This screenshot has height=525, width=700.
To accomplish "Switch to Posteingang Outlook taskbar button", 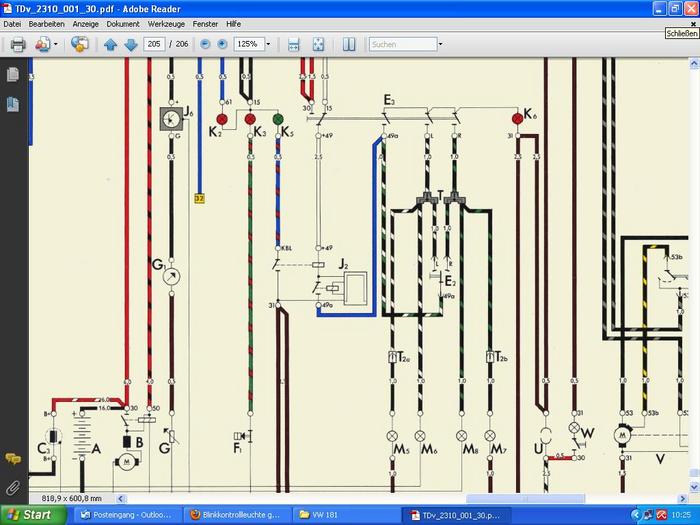I will point(127,515).
